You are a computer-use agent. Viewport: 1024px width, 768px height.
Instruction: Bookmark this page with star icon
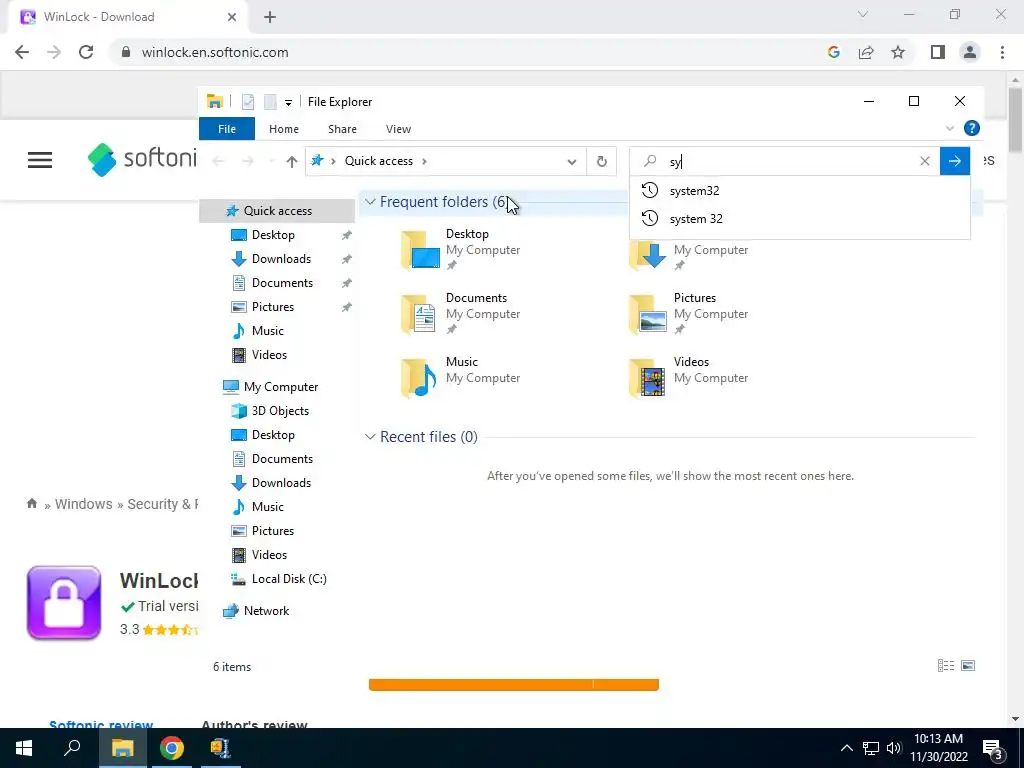[x=898, y=52]
